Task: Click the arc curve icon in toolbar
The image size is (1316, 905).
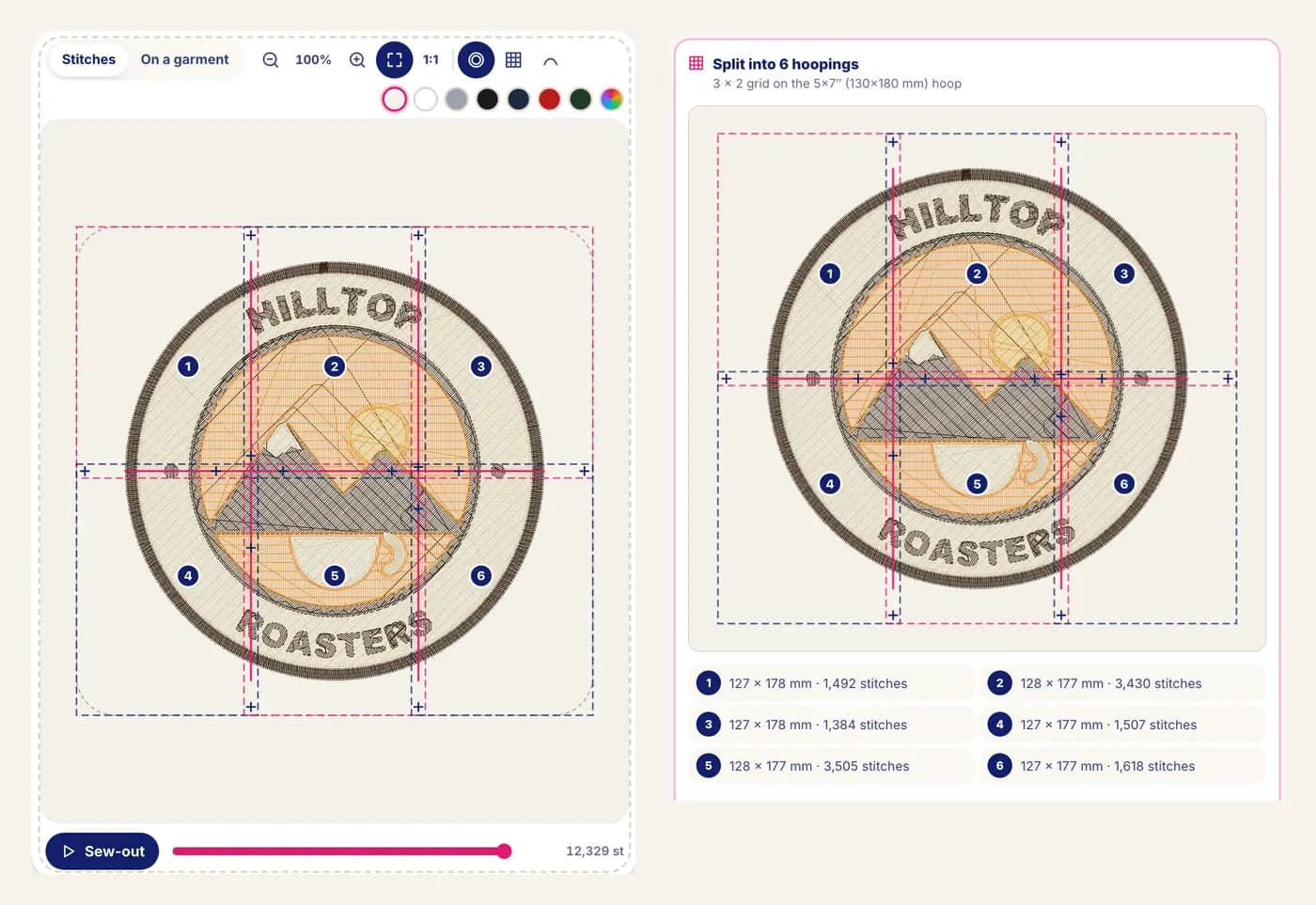Action: [551, 60]
